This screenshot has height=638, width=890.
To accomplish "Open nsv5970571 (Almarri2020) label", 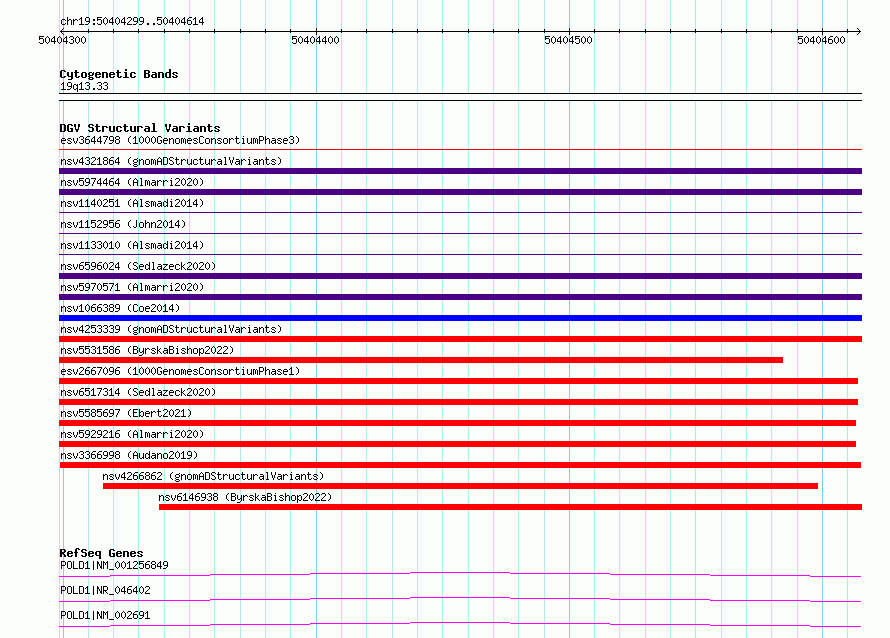I will click(132, 287).
